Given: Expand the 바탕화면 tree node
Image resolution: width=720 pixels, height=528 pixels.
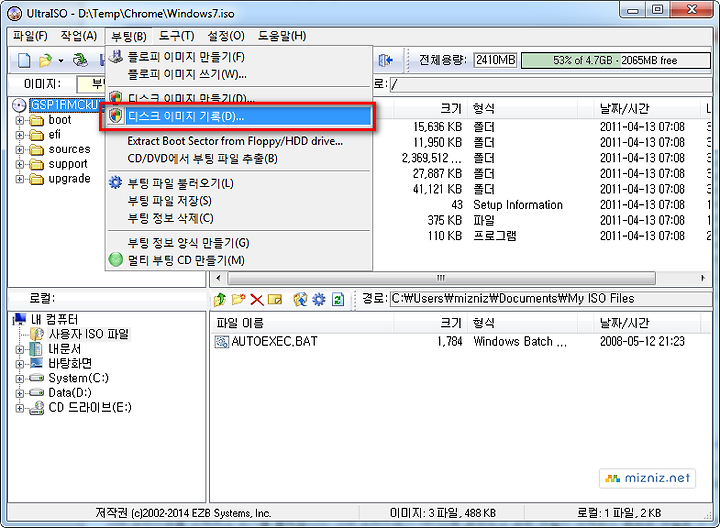Looking at the screenshot, I should click(x=20, y=364).
